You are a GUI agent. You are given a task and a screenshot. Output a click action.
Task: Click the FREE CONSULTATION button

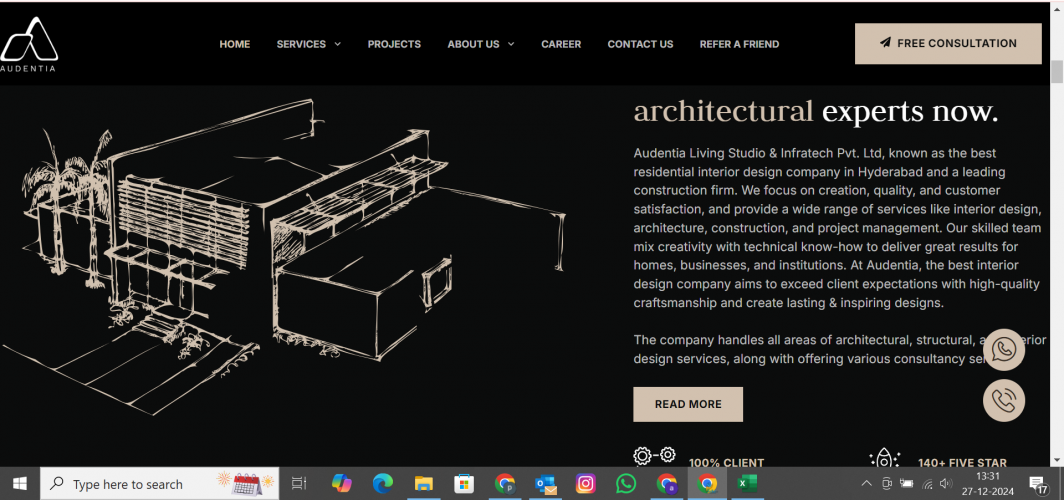tap(948, 43)
